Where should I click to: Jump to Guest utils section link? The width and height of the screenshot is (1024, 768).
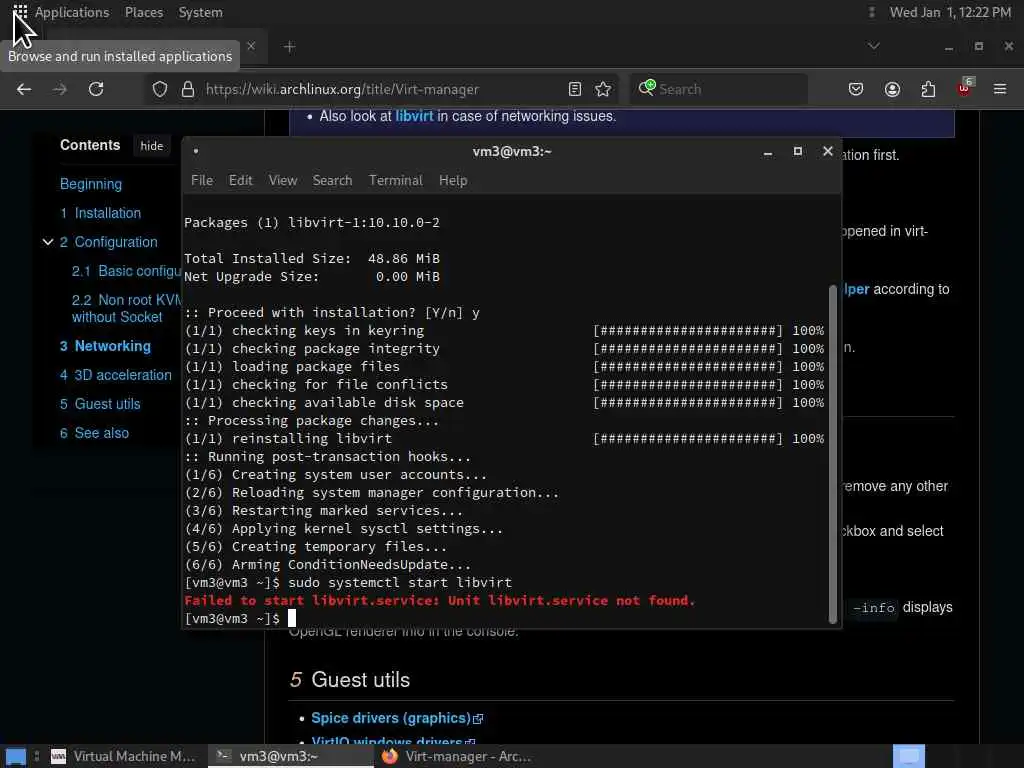click(100, 404)
